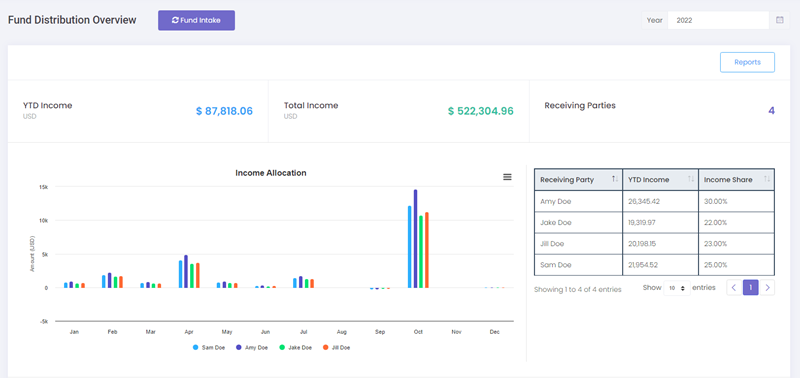Click income share 23.00%
Image resolution: width=800 pixels, height=378 pixels.
[715, 244]
